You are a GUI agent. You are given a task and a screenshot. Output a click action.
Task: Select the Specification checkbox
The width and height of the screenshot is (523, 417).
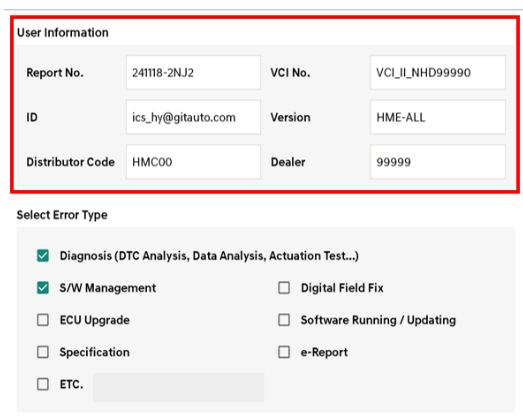point(43,352)
